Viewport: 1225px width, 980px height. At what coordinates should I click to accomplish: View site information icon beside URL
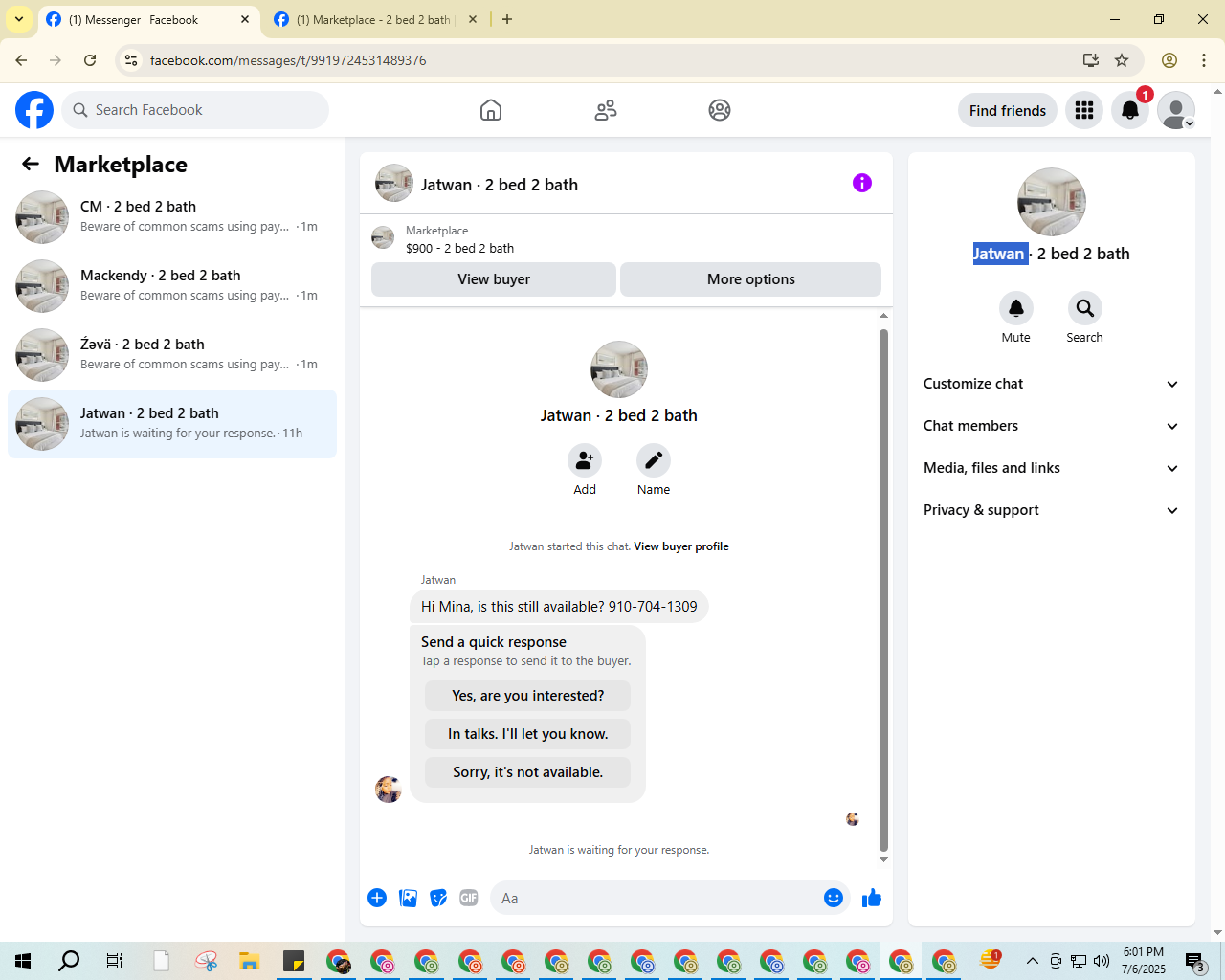point(131,60)
